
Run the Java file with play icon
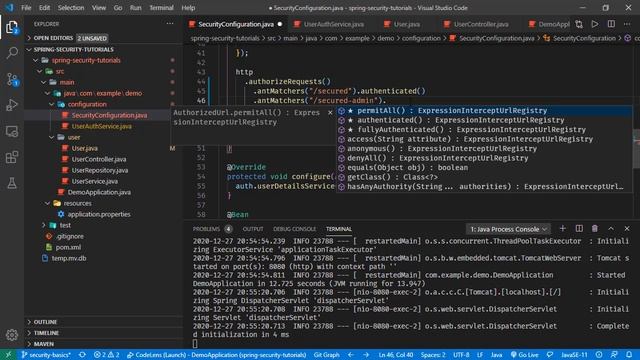(595, 24)
